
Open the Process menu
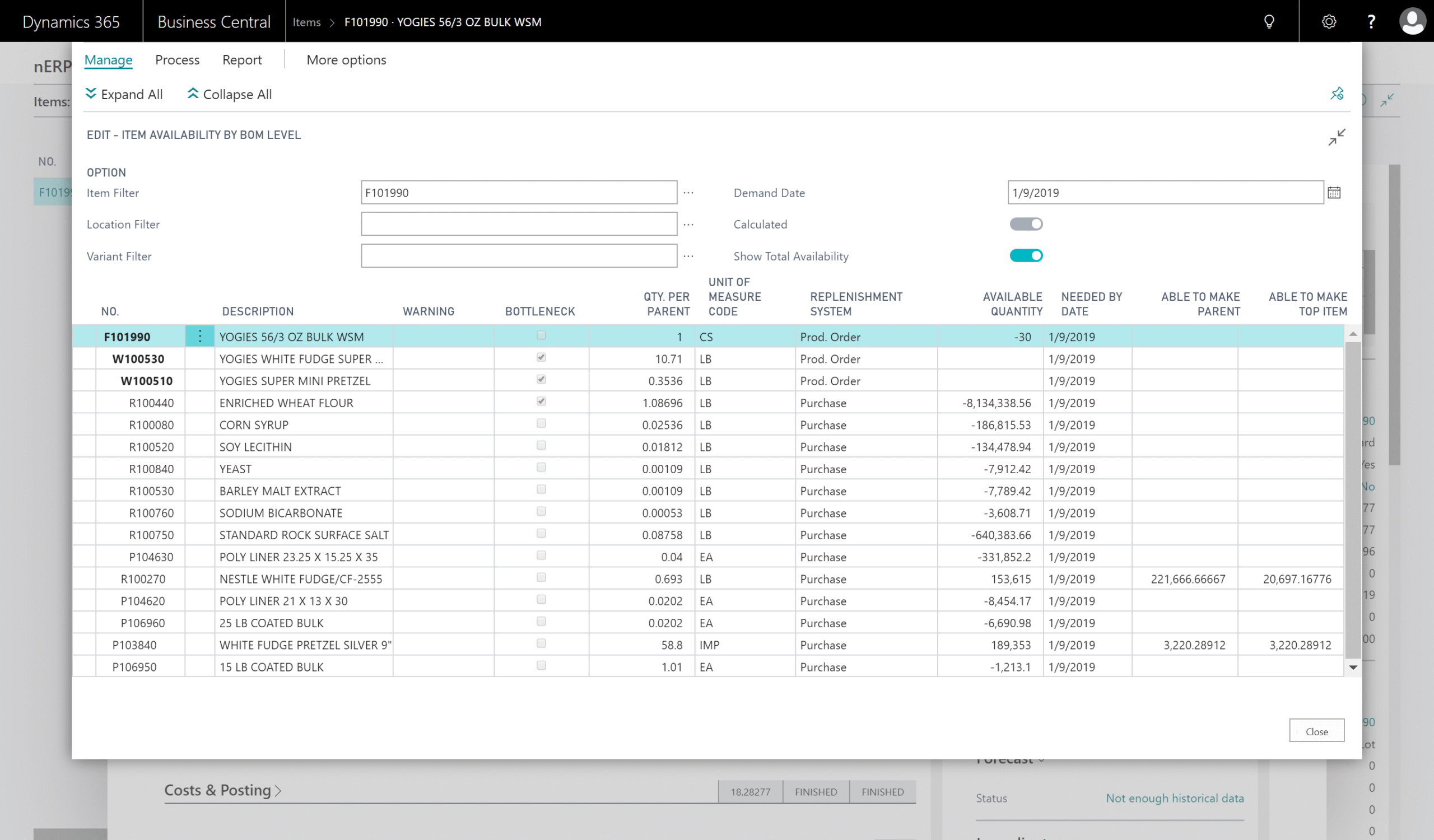pos(177,60)
